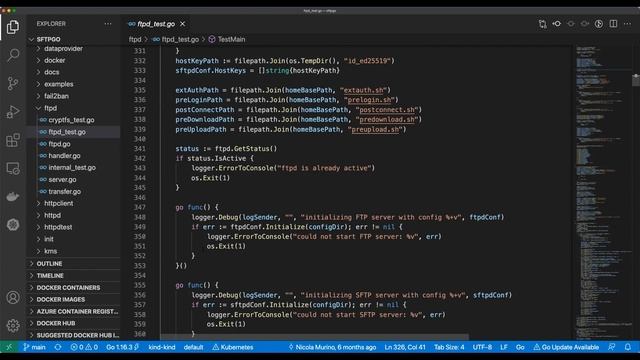Open cryptfs_test.go file
The width and height of the screenshot is (640, 360).
pyautogui.click(x=73, y=120)
